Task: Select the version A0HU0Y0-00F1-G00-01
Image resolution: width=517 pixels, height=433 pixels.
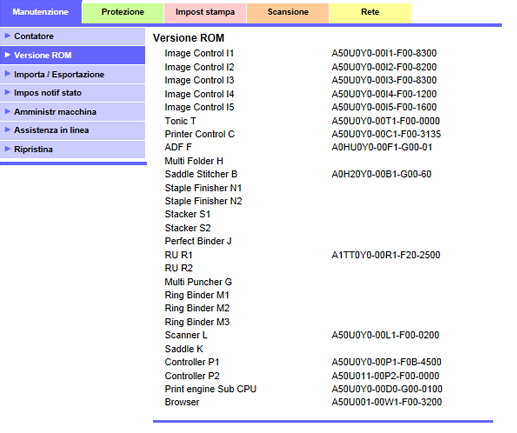Action: click(x=382, y=147)
